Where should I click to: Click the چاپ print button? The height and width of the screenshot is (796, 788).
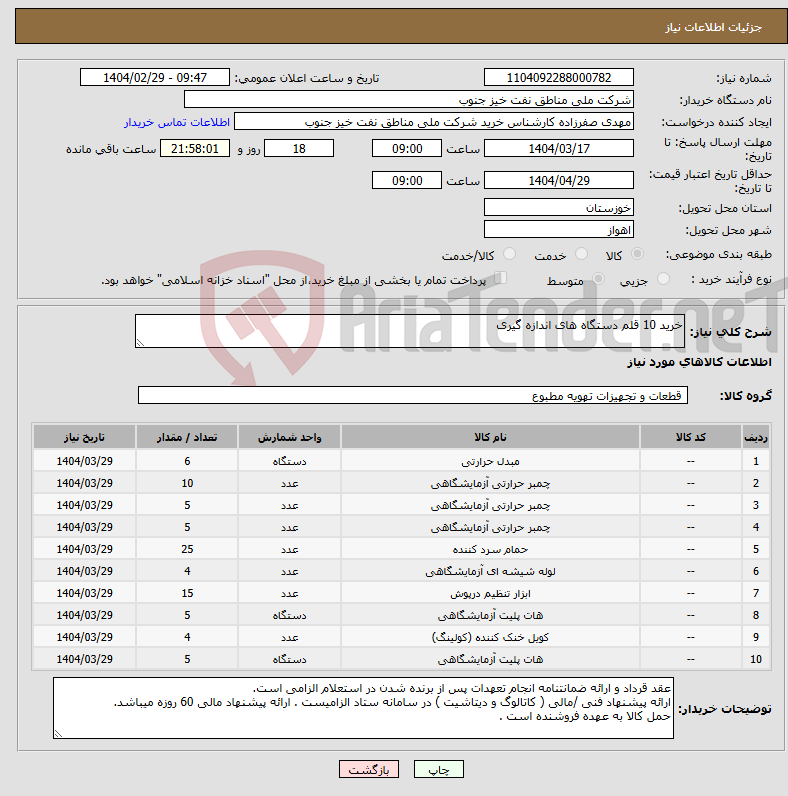coord(439,769)
